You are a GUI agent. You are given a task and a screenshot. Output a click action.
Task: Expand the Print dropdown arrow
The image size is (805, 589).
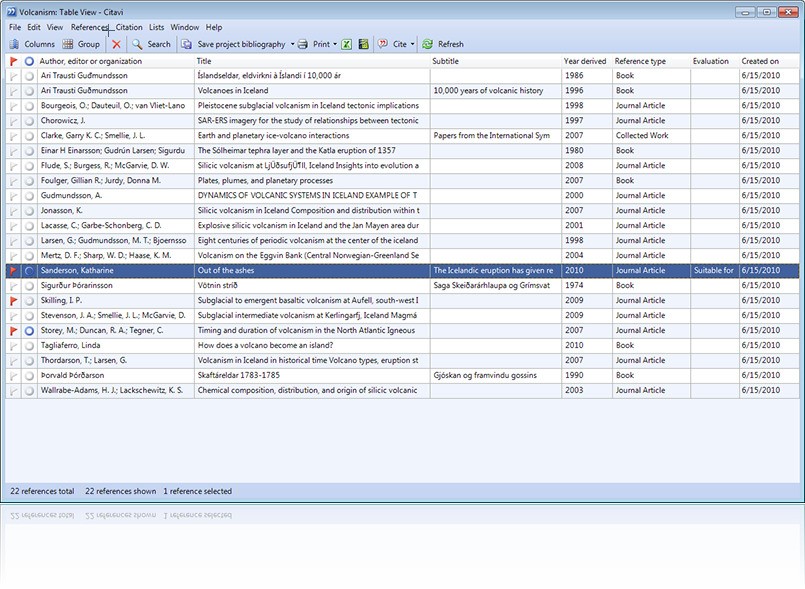coord(334,44)
